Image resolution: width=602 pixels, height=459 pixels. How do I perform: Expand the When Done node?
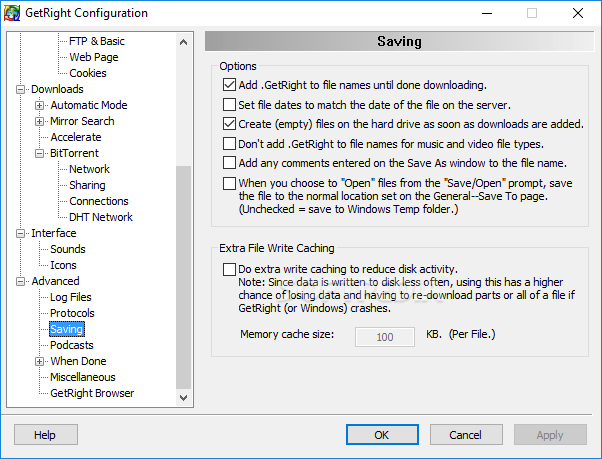(39, 362)
